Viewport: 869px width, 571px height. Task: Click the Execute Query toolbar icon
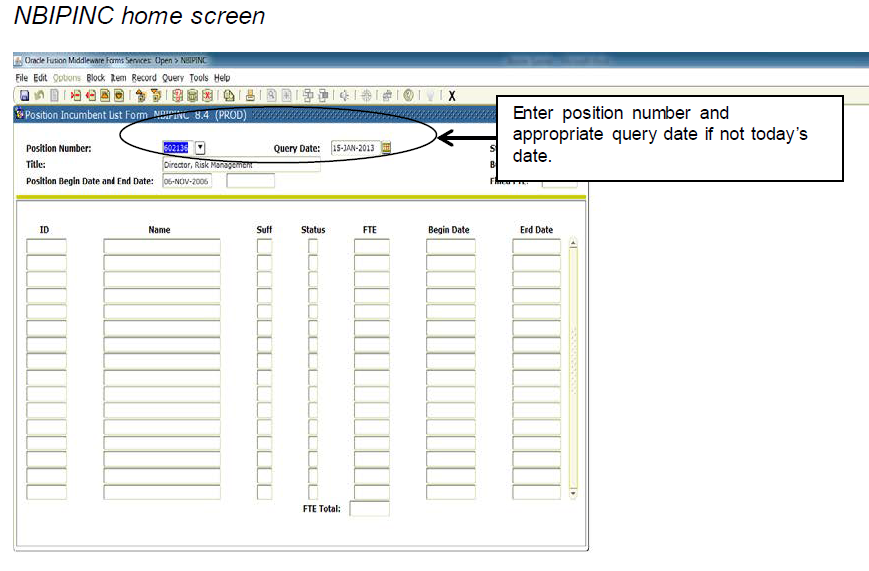(x=192, y=96)
